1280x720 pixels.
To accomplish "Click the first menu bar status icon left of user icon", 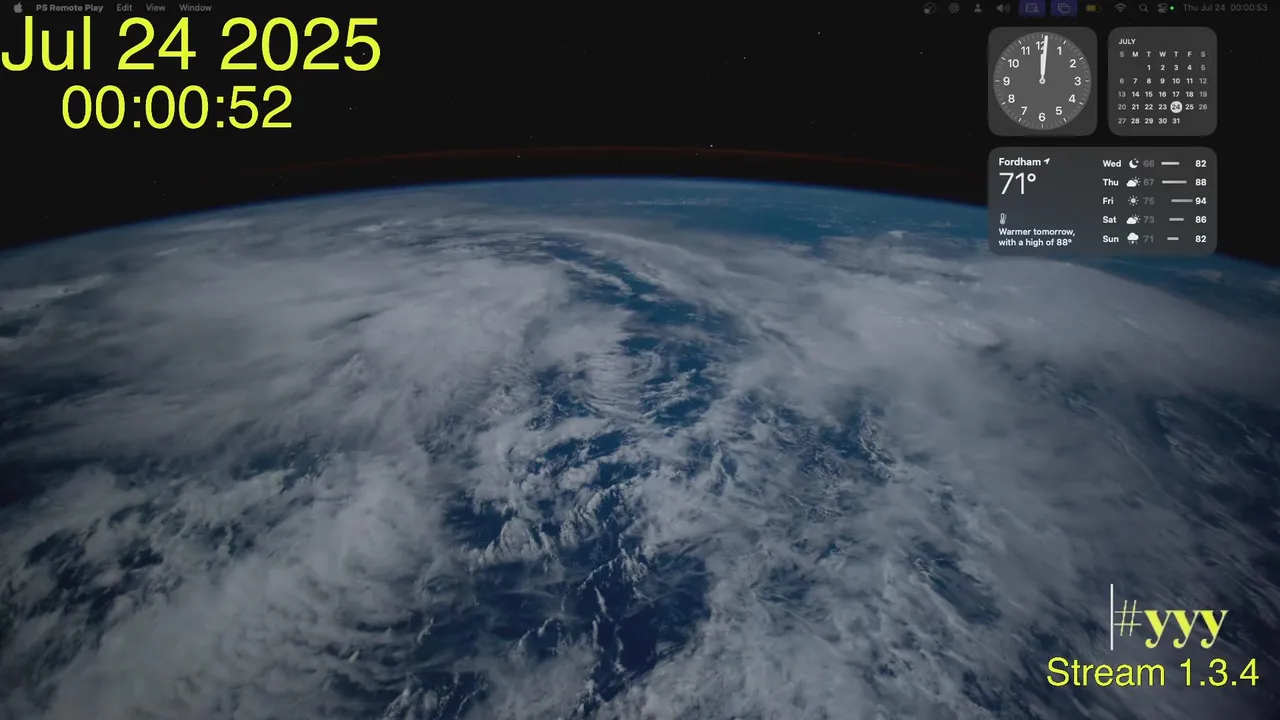I will coord(930,7).
